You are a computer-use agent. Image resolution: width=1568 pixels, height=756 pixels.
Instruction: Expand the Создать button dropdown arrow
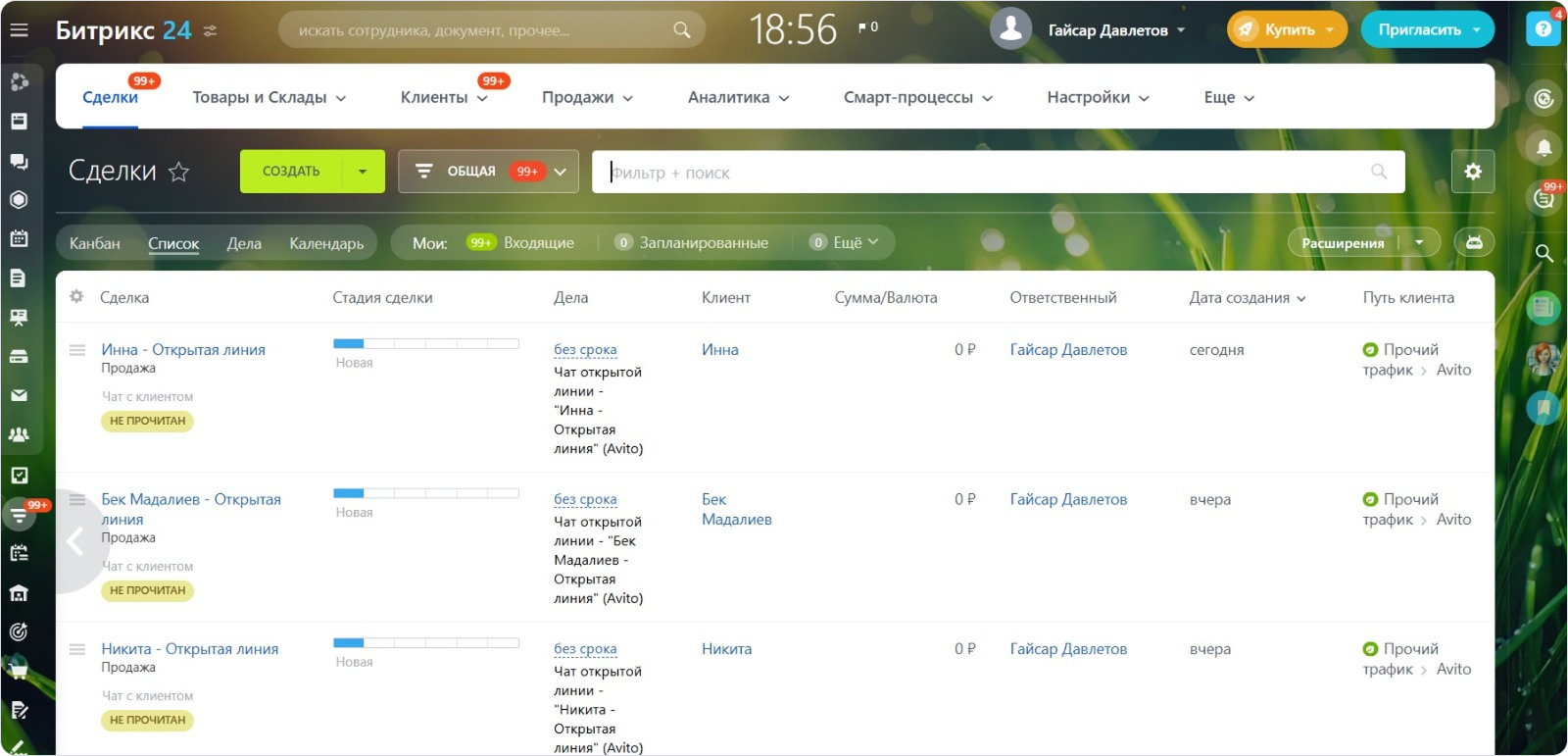click(363, 172)
